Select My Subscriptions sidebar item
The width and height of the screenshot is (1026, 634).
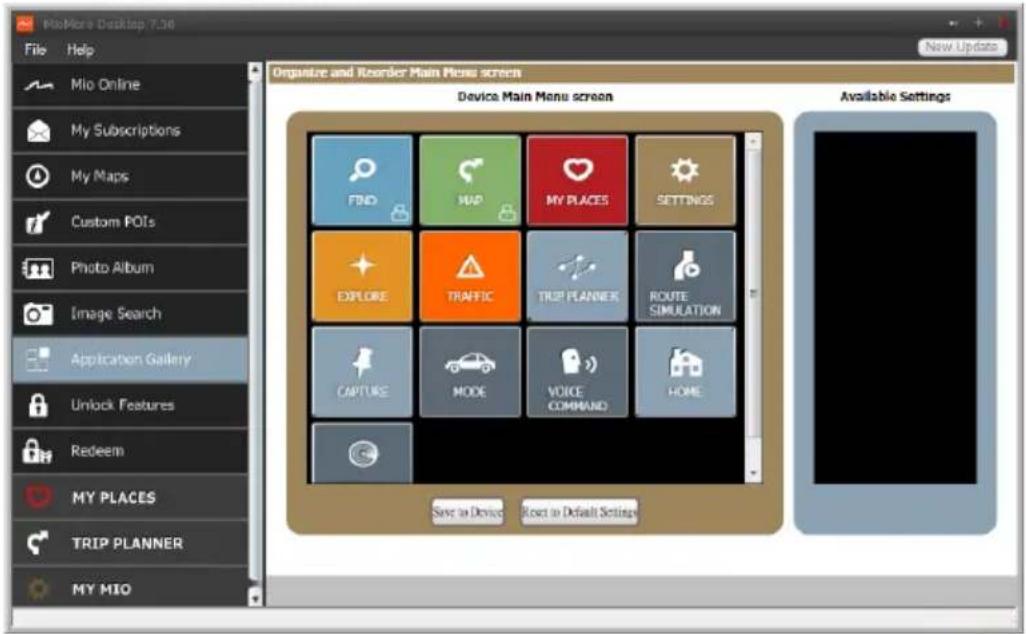pos(130,130)
